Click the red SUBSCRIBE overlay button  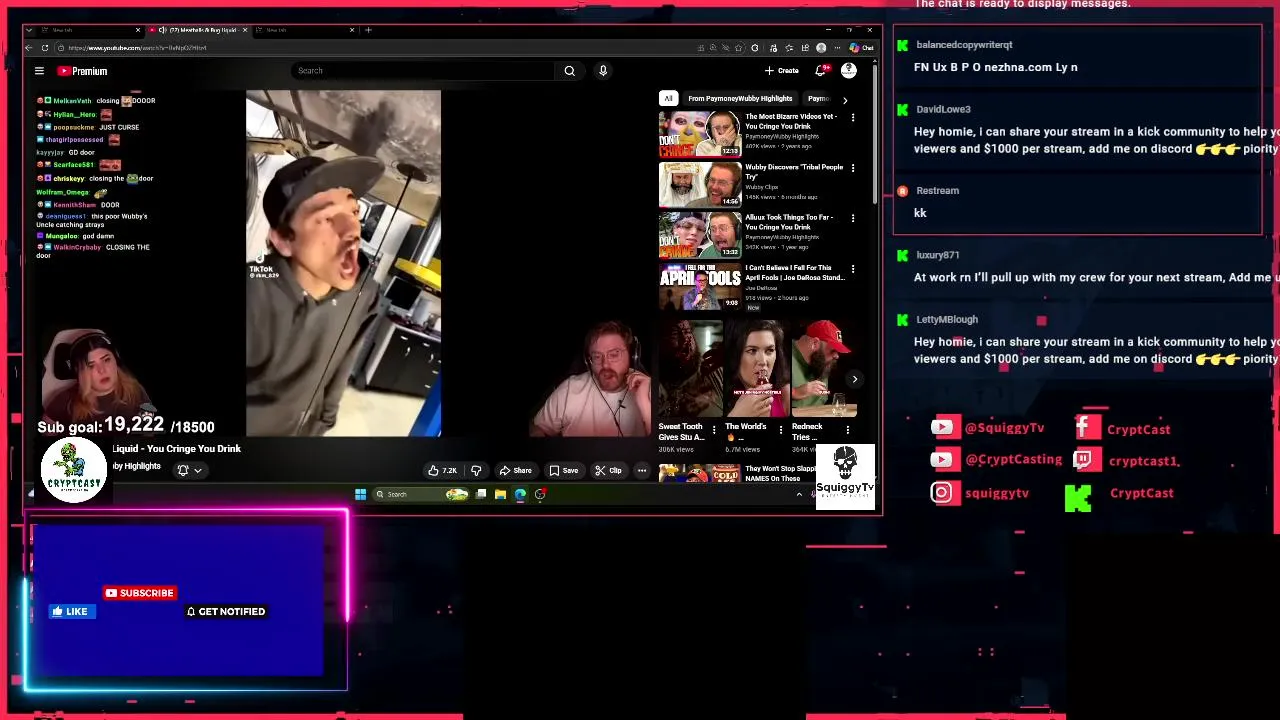tap(140, 593)
